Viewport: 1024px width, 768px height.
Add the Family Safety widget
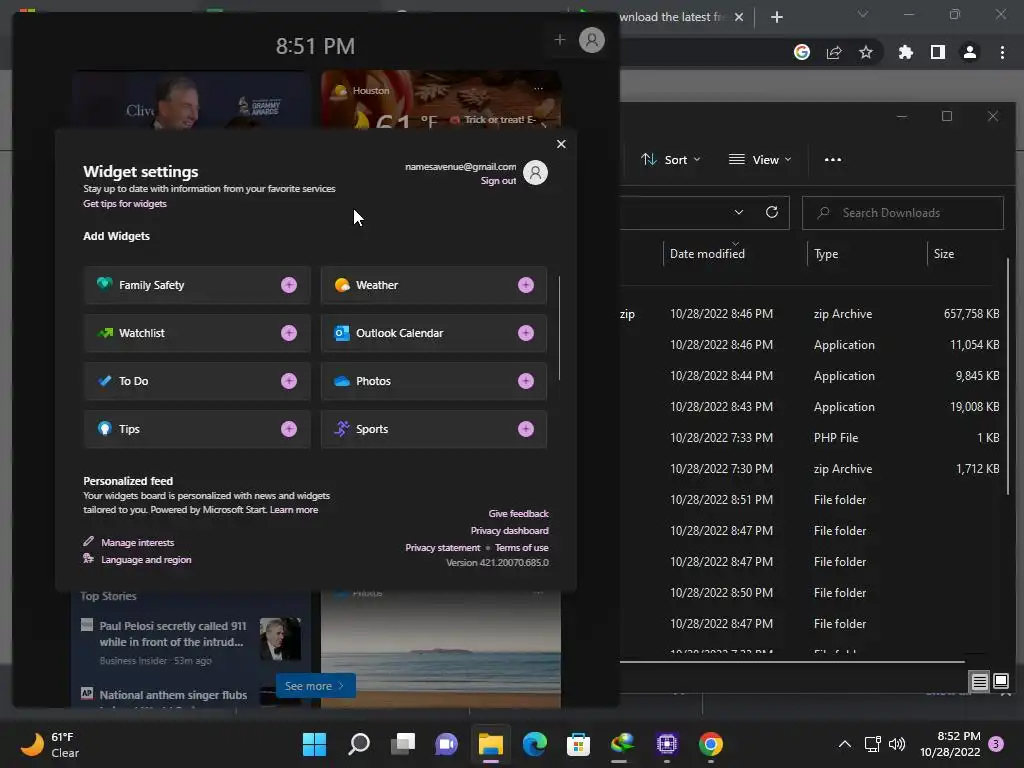(289, 285)
